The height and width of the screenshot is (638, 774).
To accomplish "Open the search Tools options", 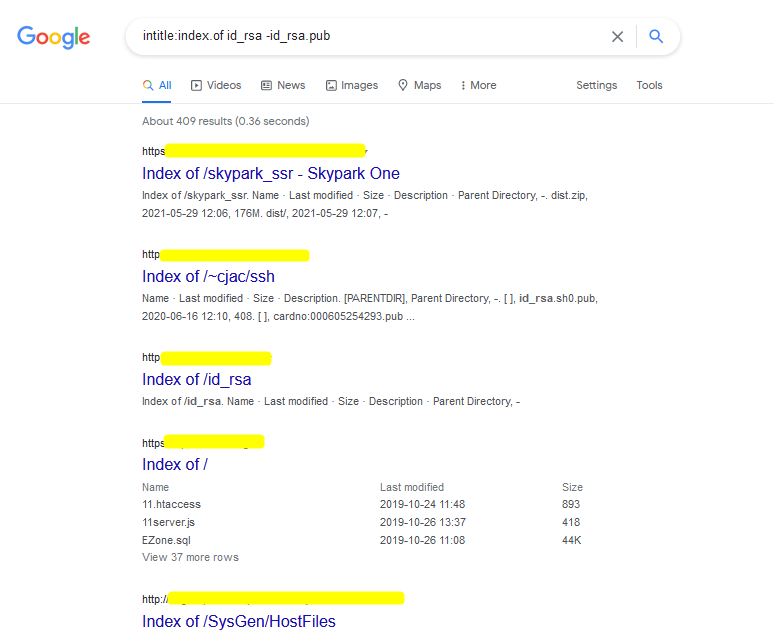I will click(x=649, y=85).
